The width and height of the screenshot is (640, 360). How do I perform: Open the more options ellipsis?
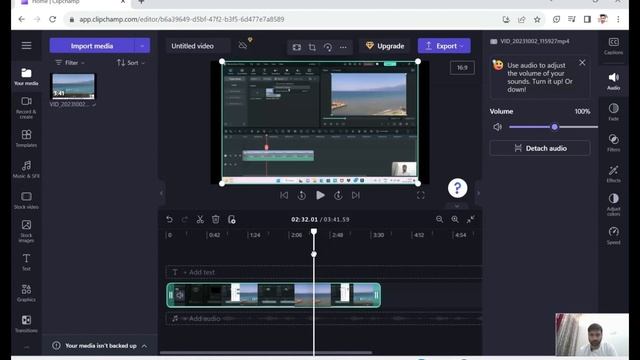[x=343, y=47]
